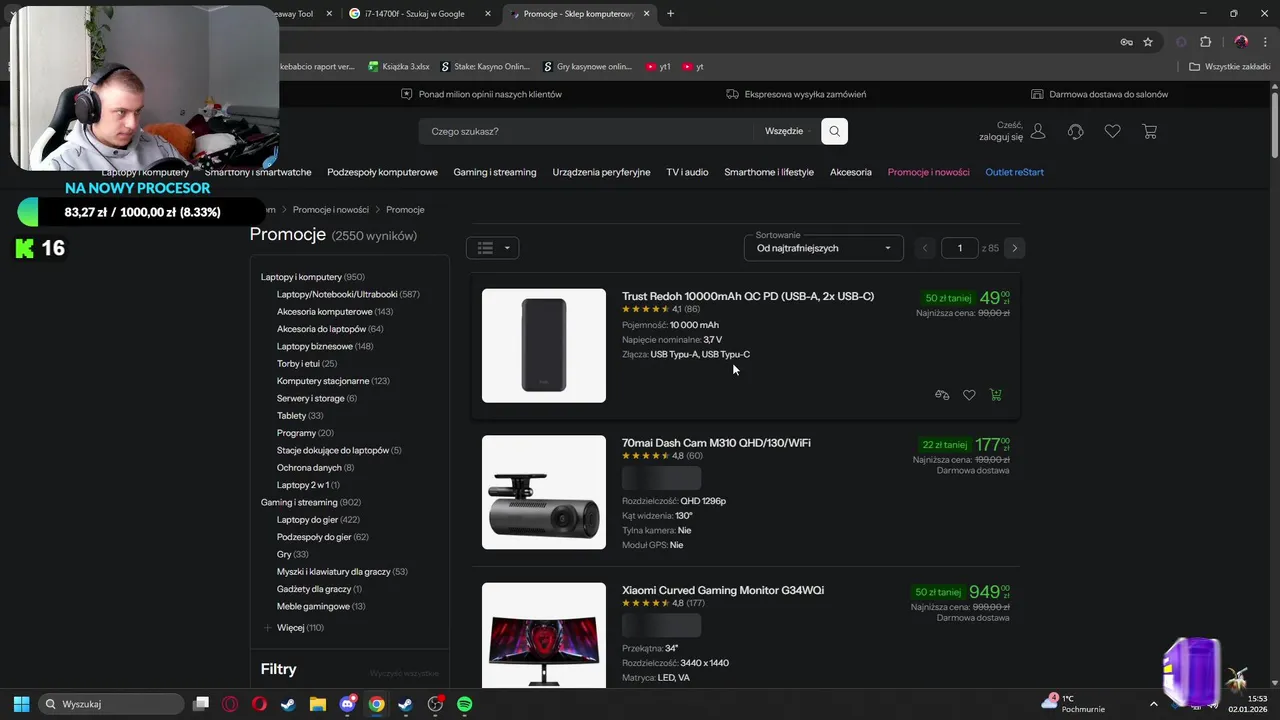Open File Explorer from taskbar

tap(318, 704)
